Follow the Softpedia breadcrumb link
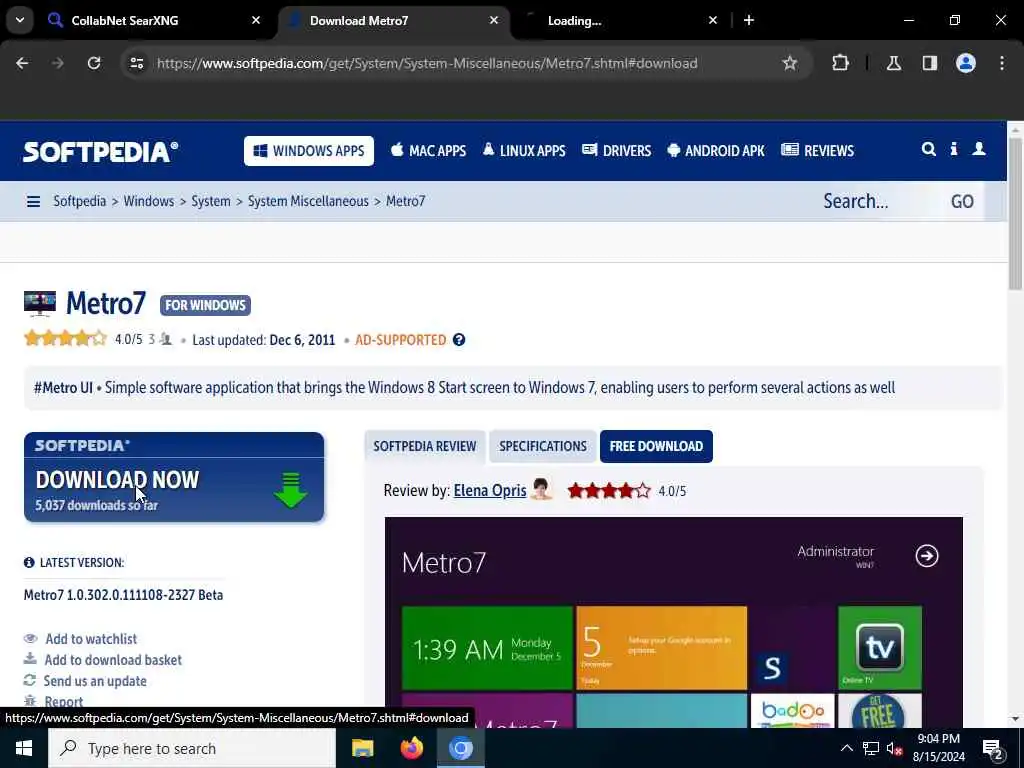The image size is (1024, 768). (x=80, y=201)
